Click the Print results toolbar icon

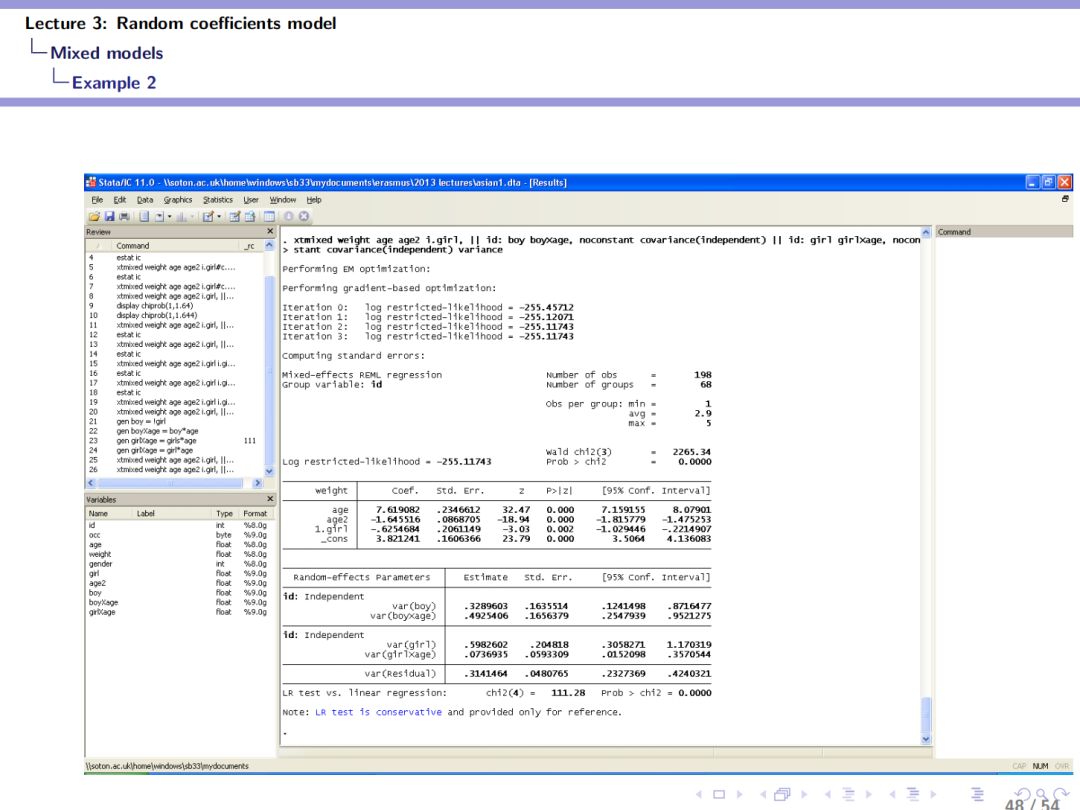click(124, 216)
